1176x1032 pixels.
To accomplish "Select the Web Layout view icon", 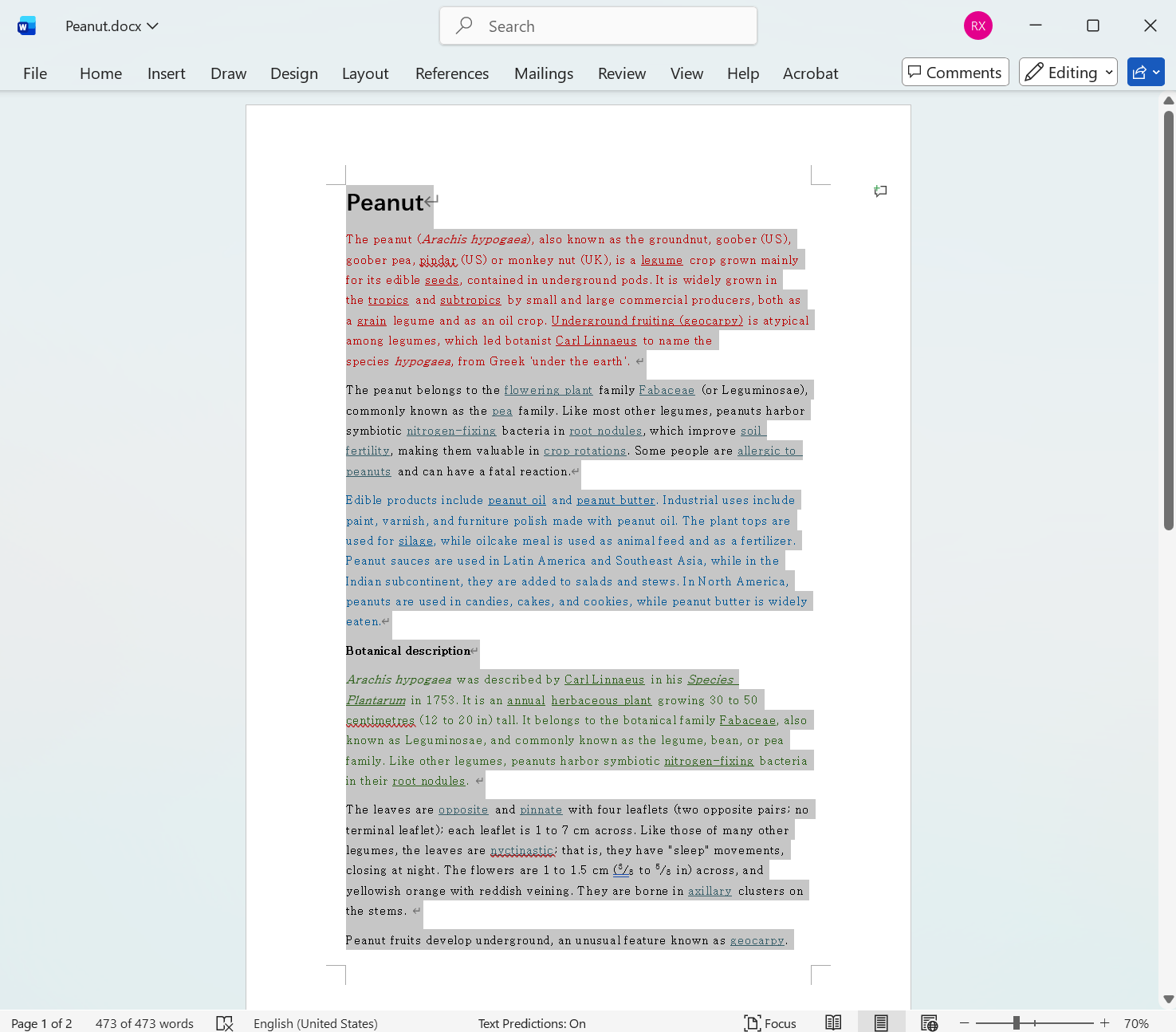I will pos(929,1022).
